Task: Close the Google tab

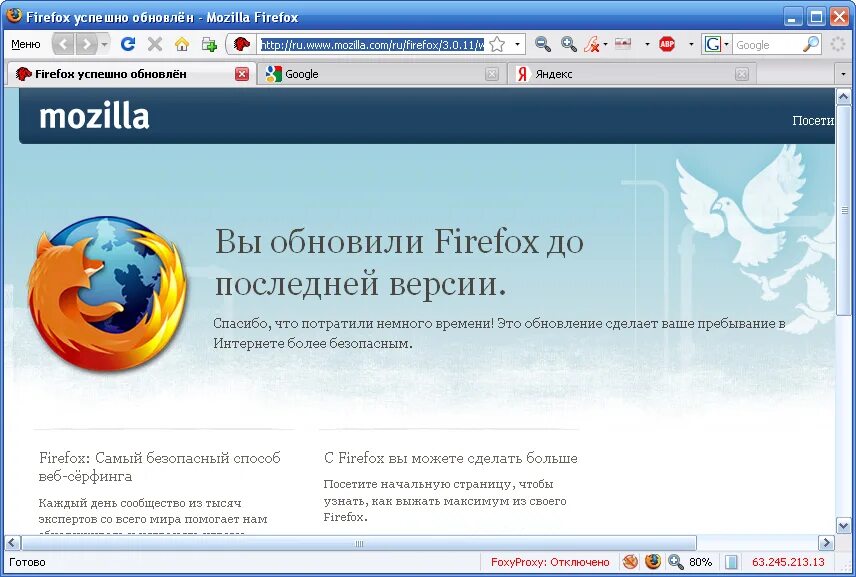Action: [x=492, y=74]
